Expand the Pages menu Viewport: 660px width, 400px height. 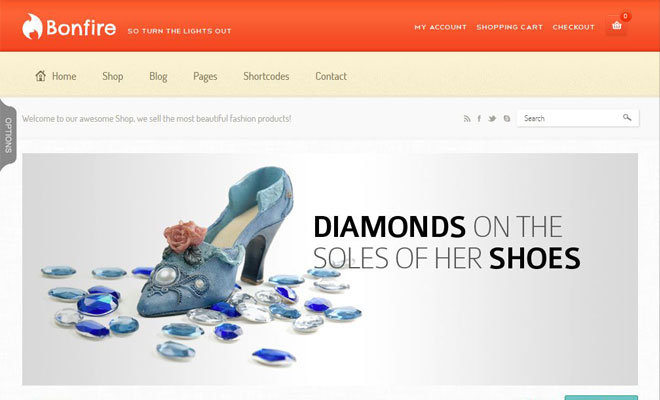205,76
